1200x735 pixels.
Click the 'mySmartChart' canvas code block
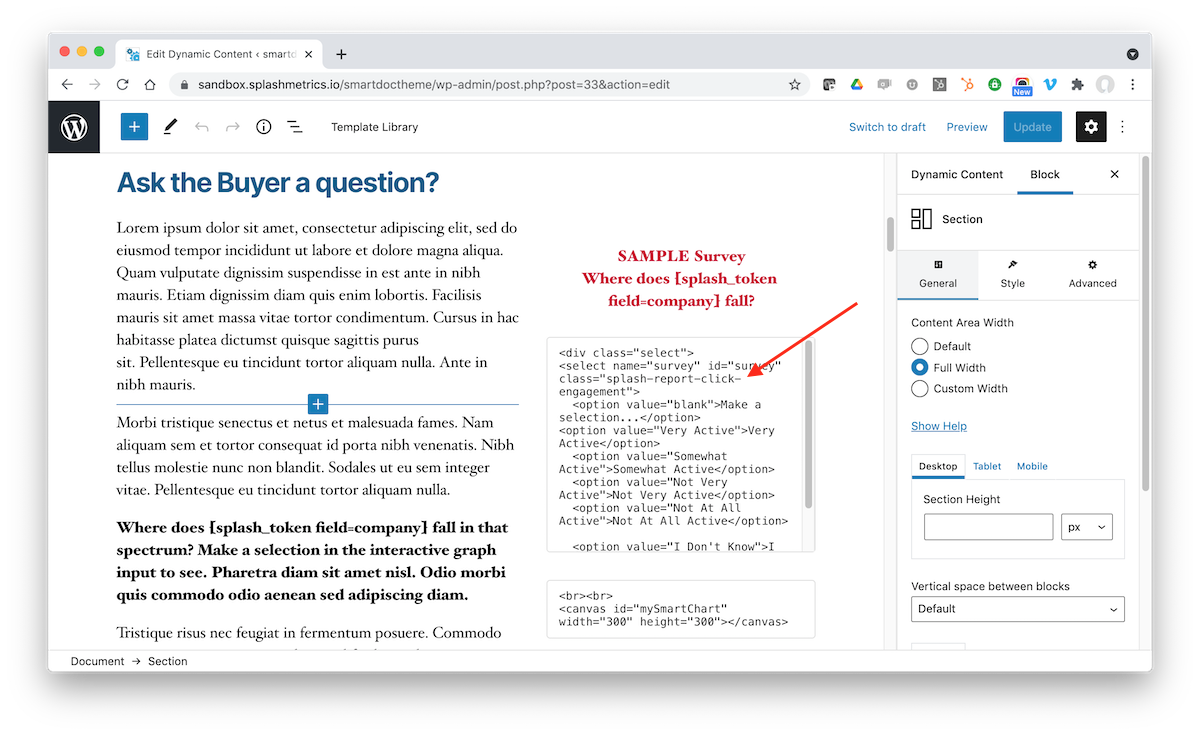coord(681,609)
